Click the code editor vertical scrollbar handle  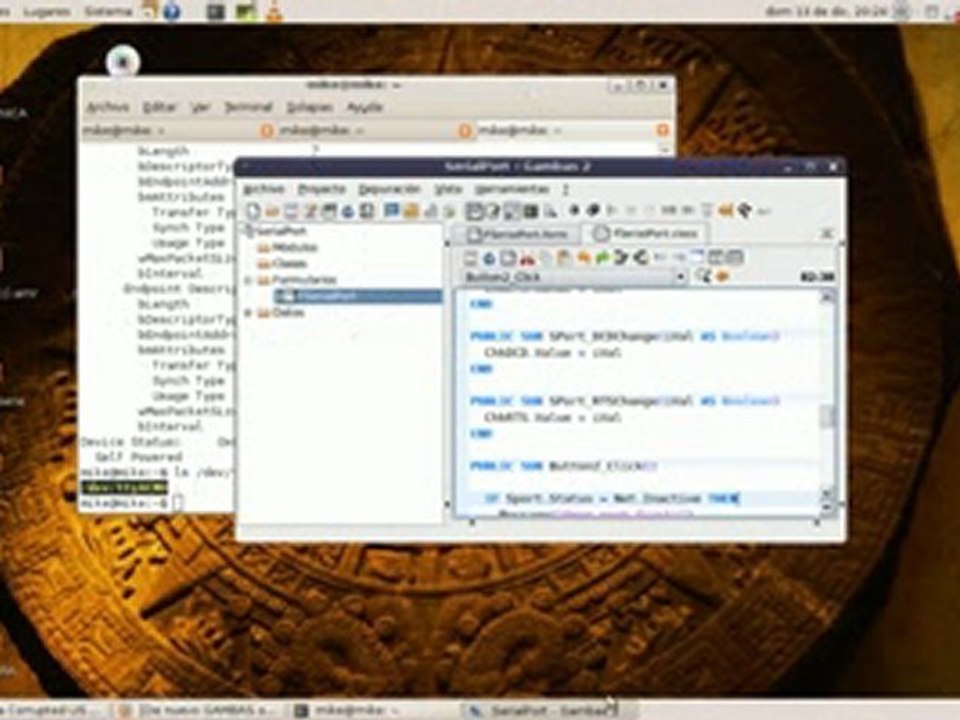pyautogui.click(x=827, y=417)
